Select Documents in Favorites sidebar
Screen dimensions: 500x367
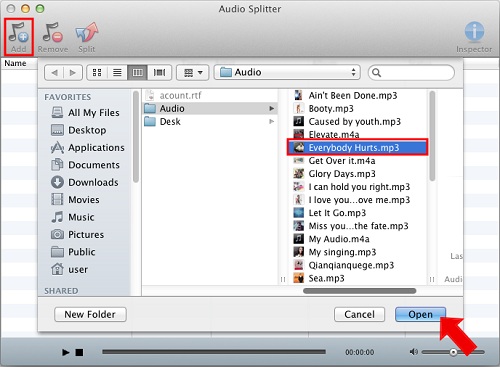(x=85, y=165)
